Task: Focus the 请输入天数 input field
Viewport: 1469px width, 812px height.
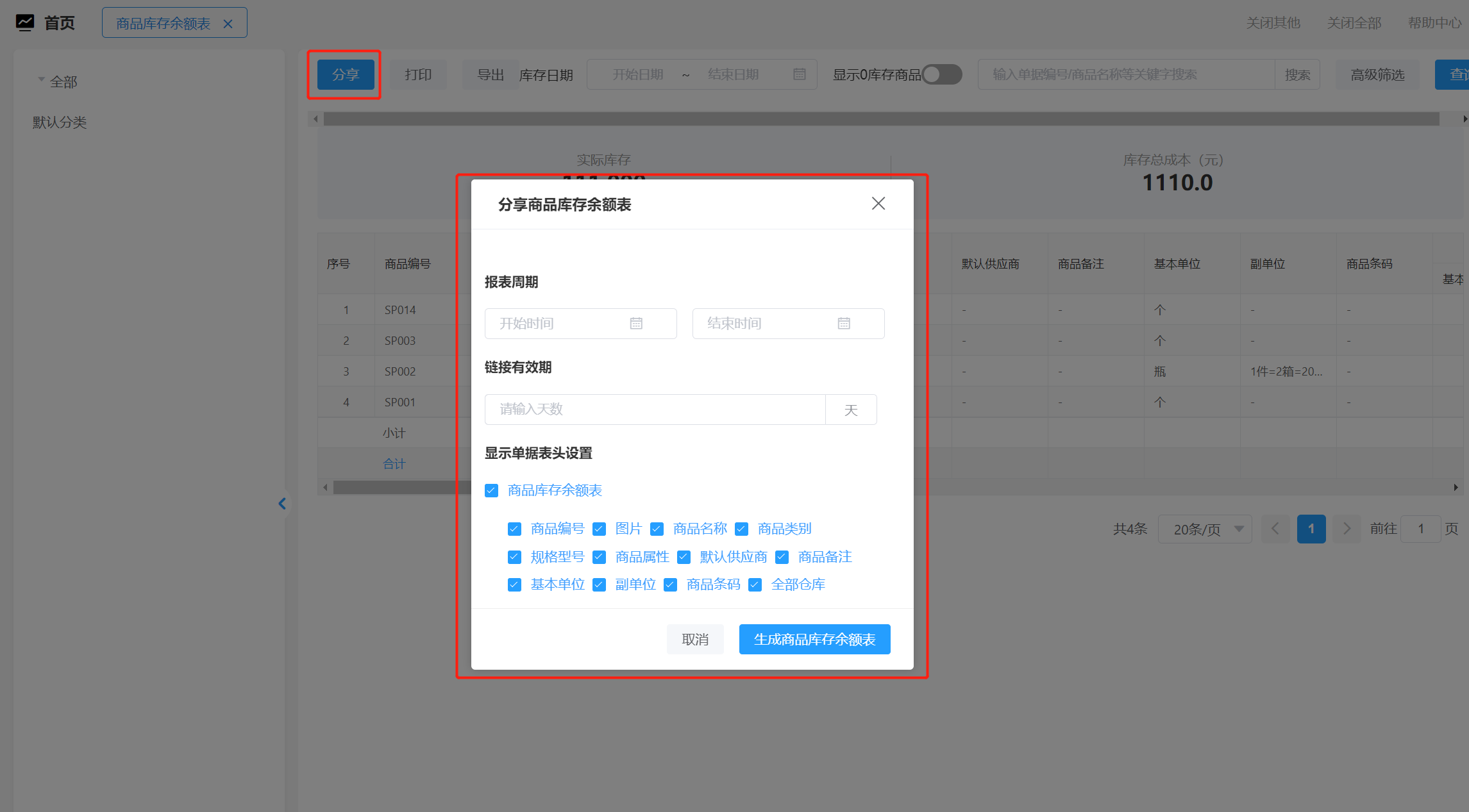Action: [654, 410]
